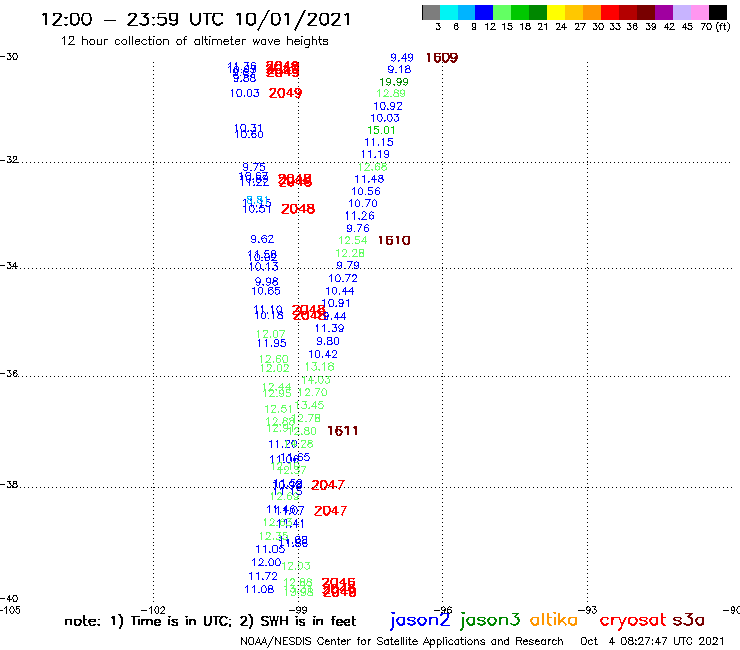Click the subtitle about altimeter wave heights
This screenshot has width=740, height=650.
[194, 41]
